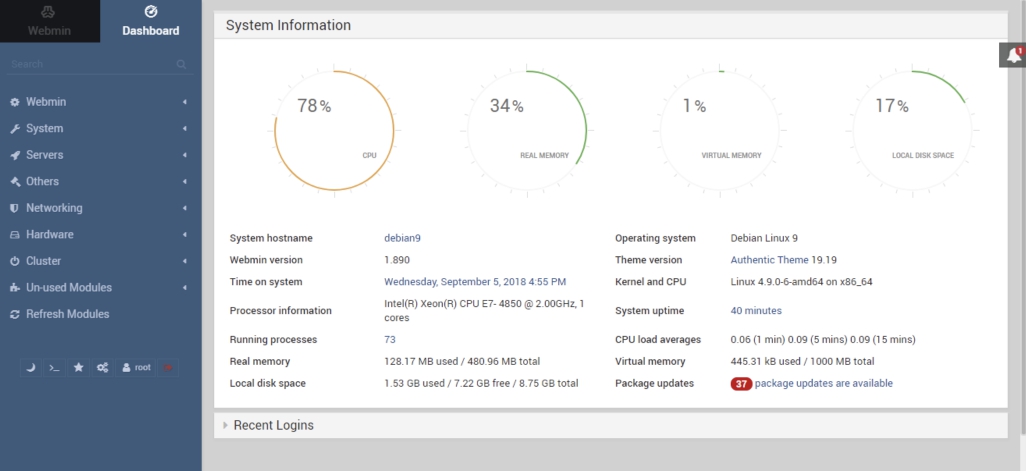
Task: Open favorites star icon
Action: (79, 368)
